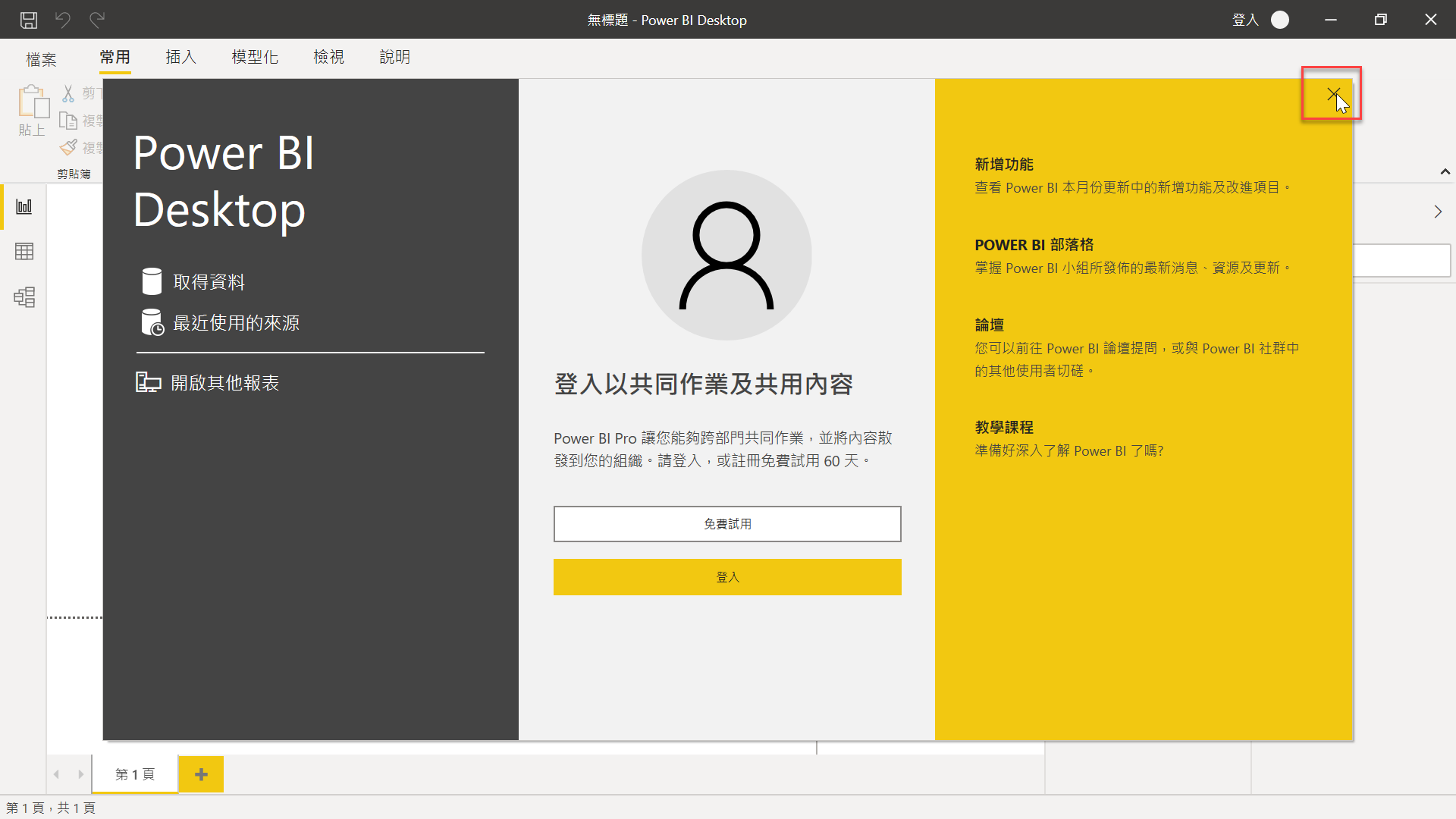Click the 取得資料 database icon

pos(152,281)
